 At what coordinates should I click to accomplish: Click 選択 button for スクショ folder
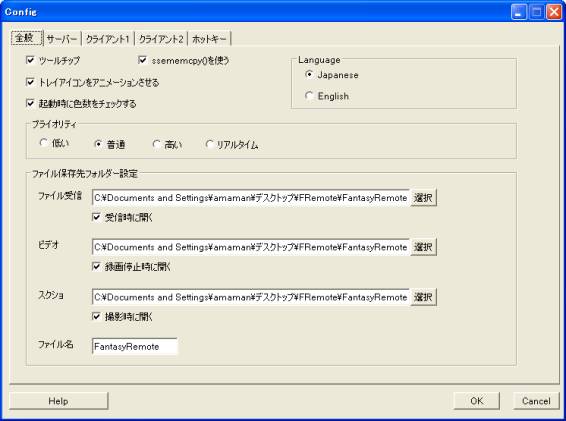pyautogui.click(x=423, y=297)
